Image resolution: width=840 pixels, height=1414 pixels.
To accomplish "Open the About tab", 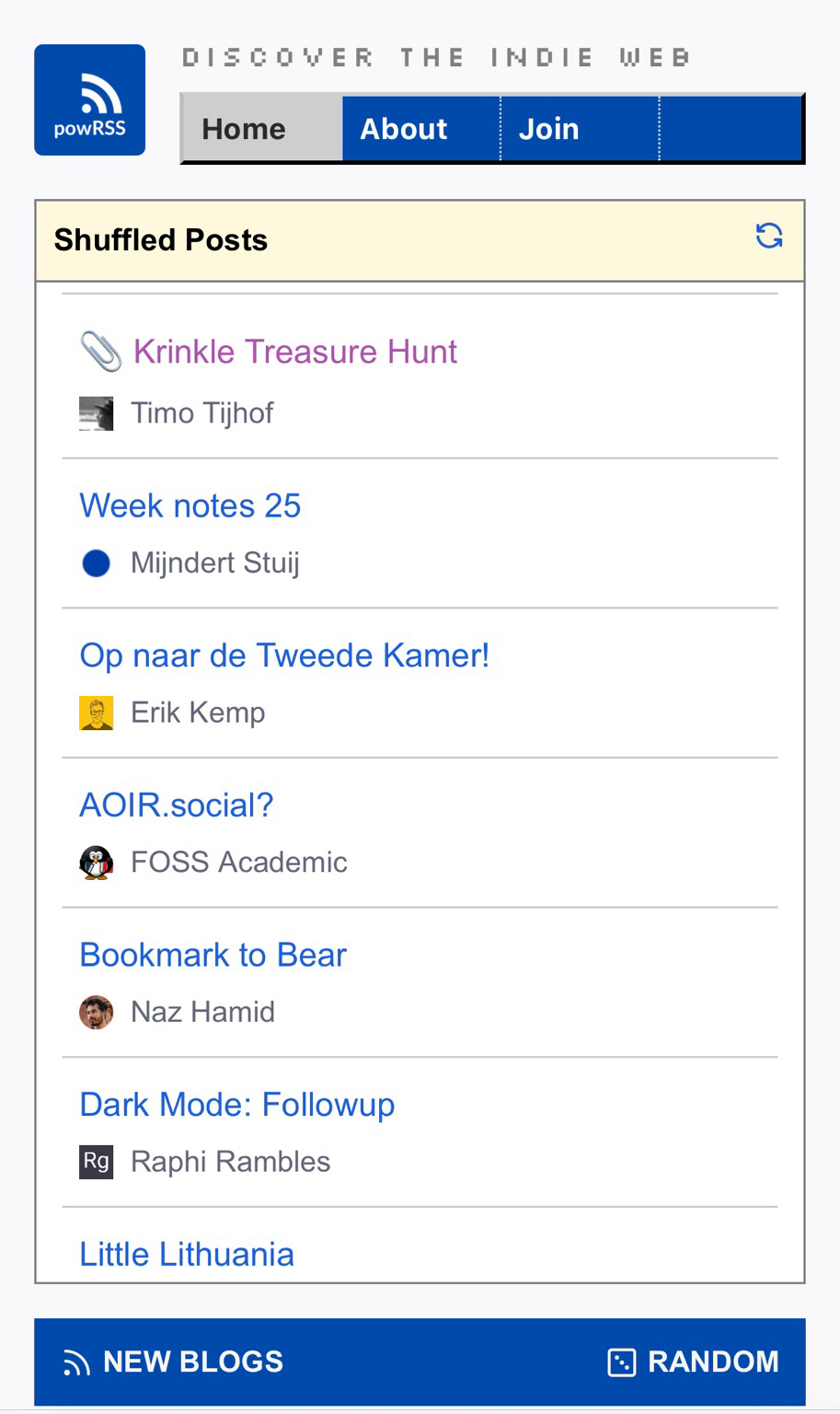I will [x=404, y=129].
